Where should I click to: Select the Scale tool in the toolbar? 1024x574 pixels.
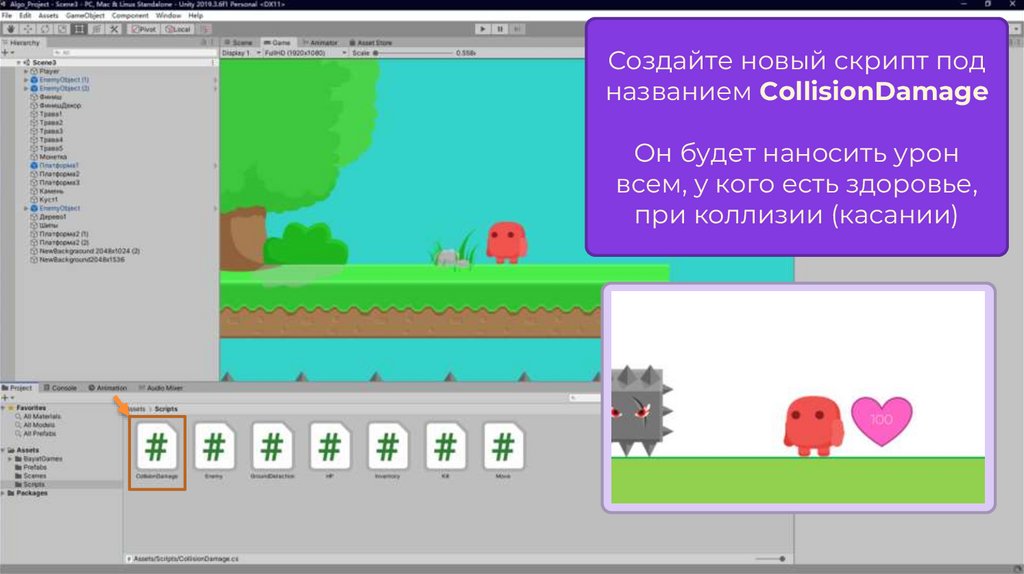62,29
